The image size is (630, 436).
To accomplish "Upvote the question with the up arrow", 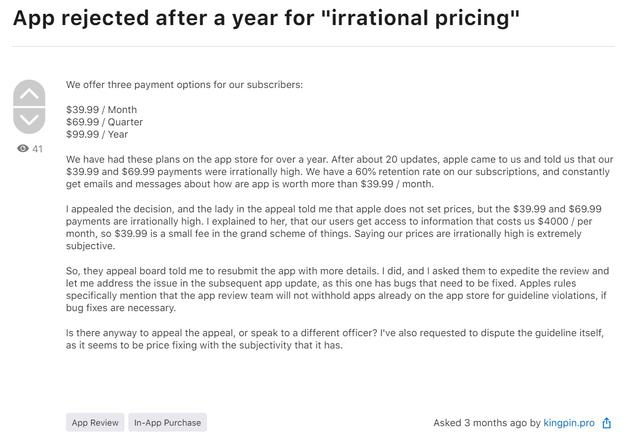I will (x=30, y=94).
